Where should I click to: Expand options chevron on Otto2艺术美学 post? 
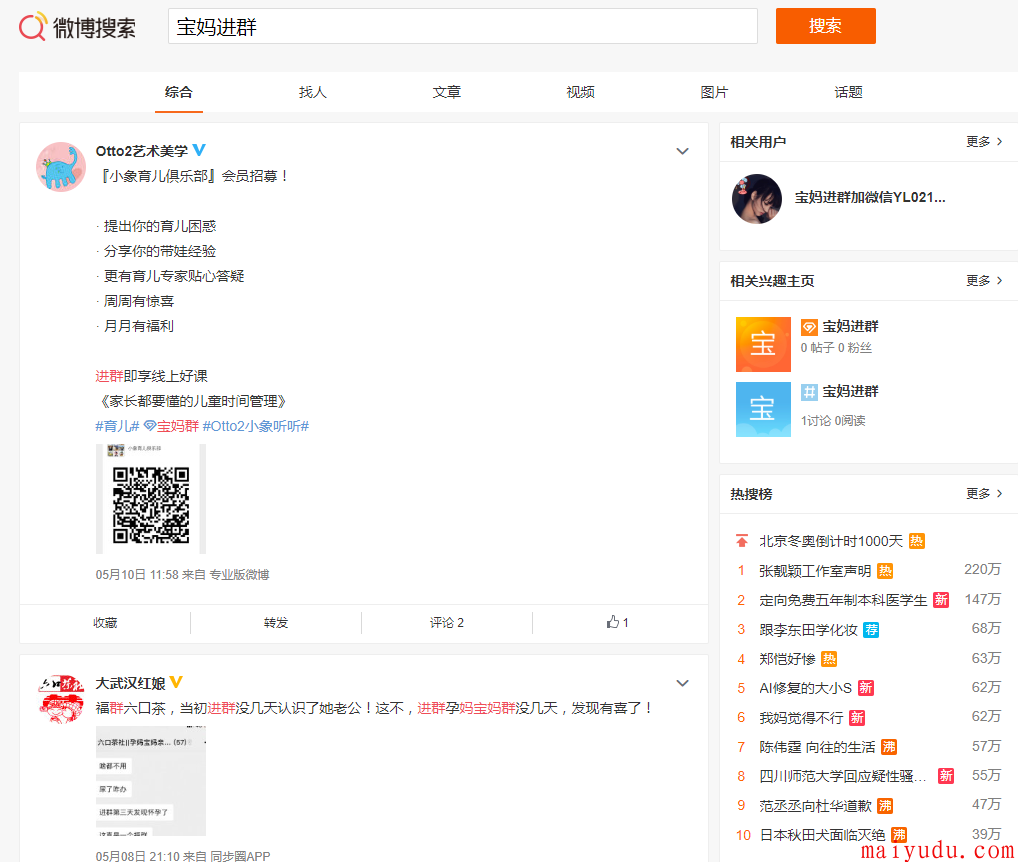click(x=682, y=151)
